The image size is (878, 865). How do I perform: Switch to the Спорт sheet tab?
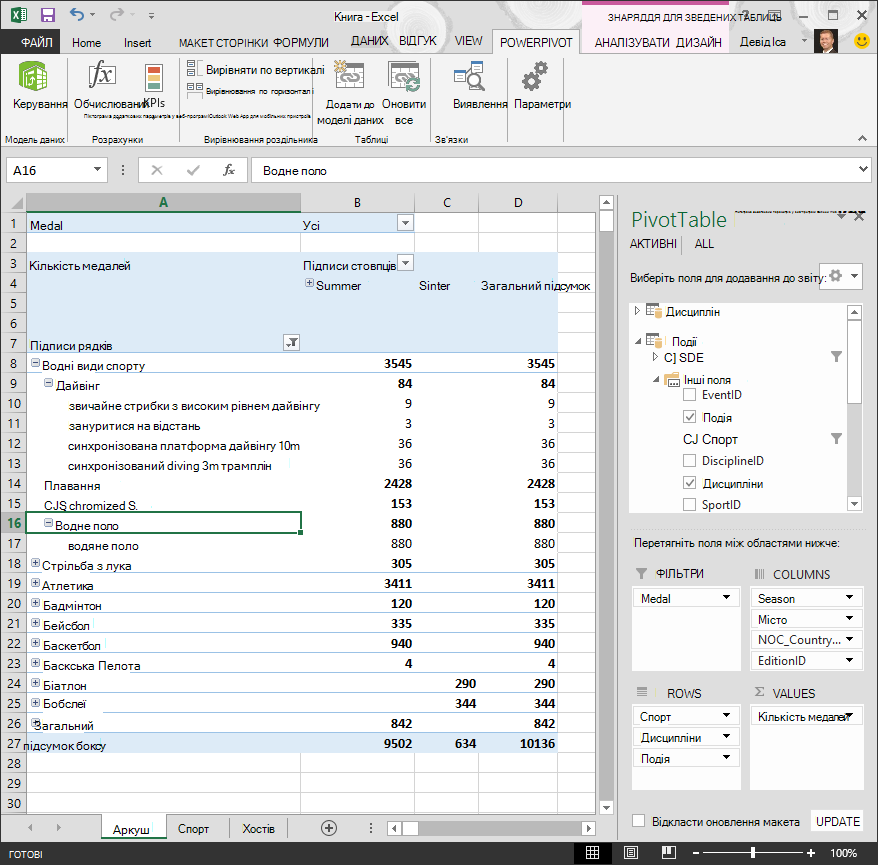193,829
